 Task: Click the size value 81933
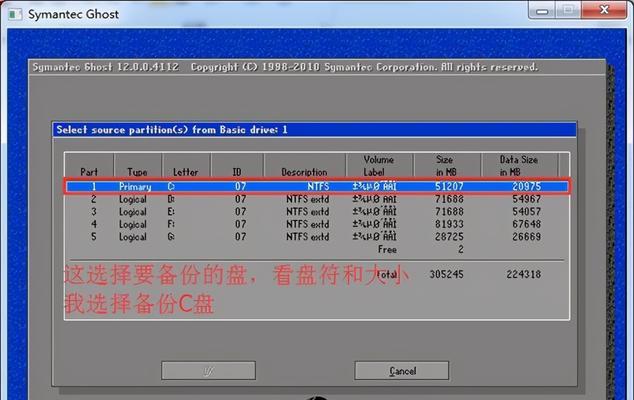(x=449, y=224)
